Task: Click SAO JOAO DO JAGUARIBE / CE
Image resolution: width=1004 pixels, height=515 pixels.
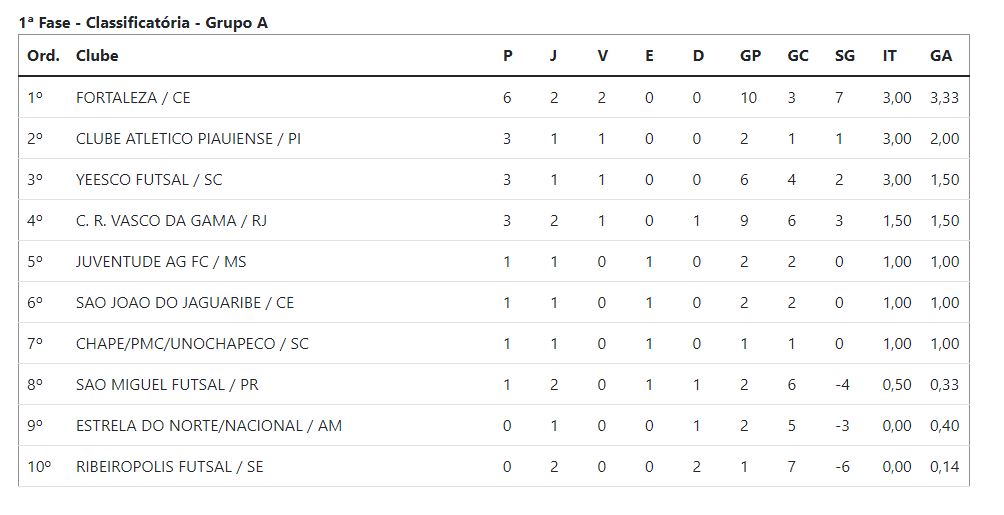Action: (185, 303)
